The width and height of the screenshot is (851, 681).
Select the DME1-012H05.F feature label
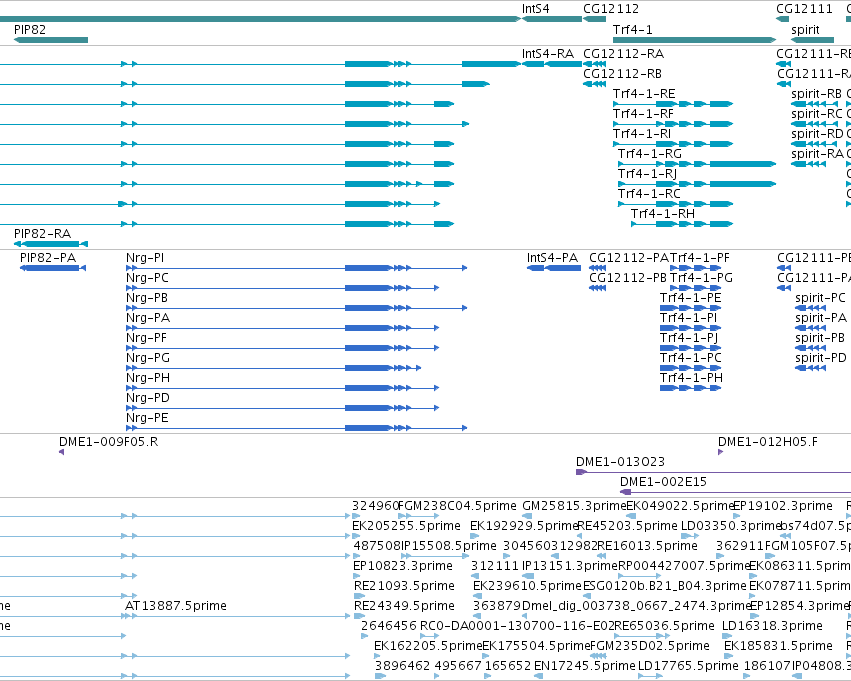767,442
